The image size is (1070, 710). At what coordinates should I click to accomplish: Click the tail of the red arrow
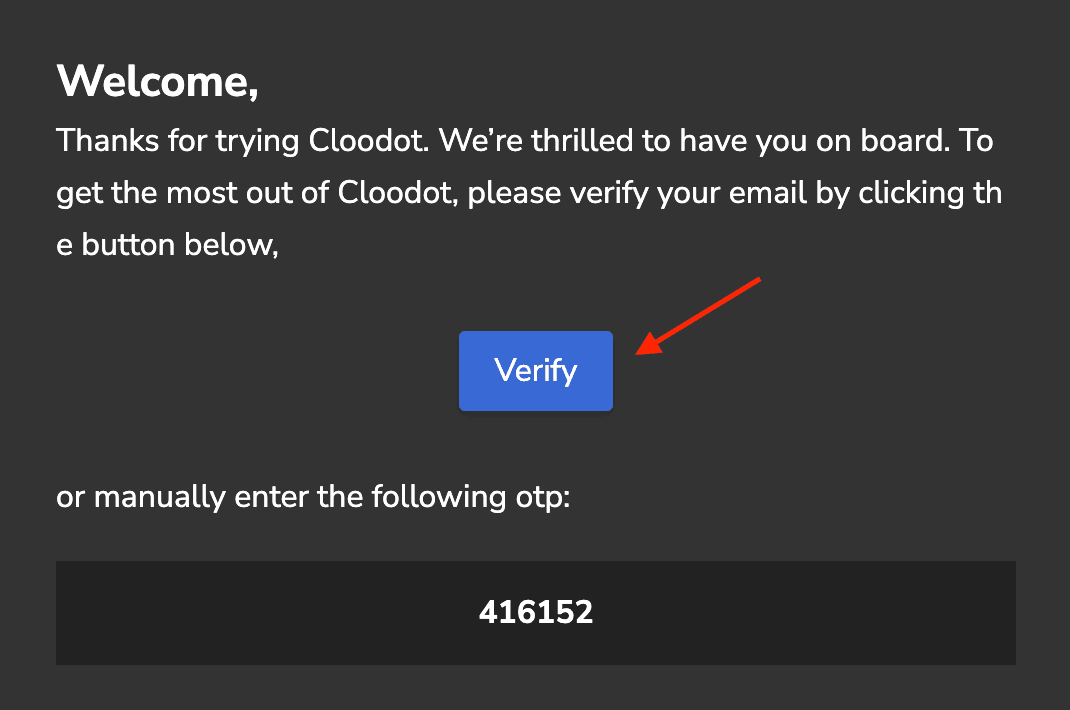[x=758, y=281]
